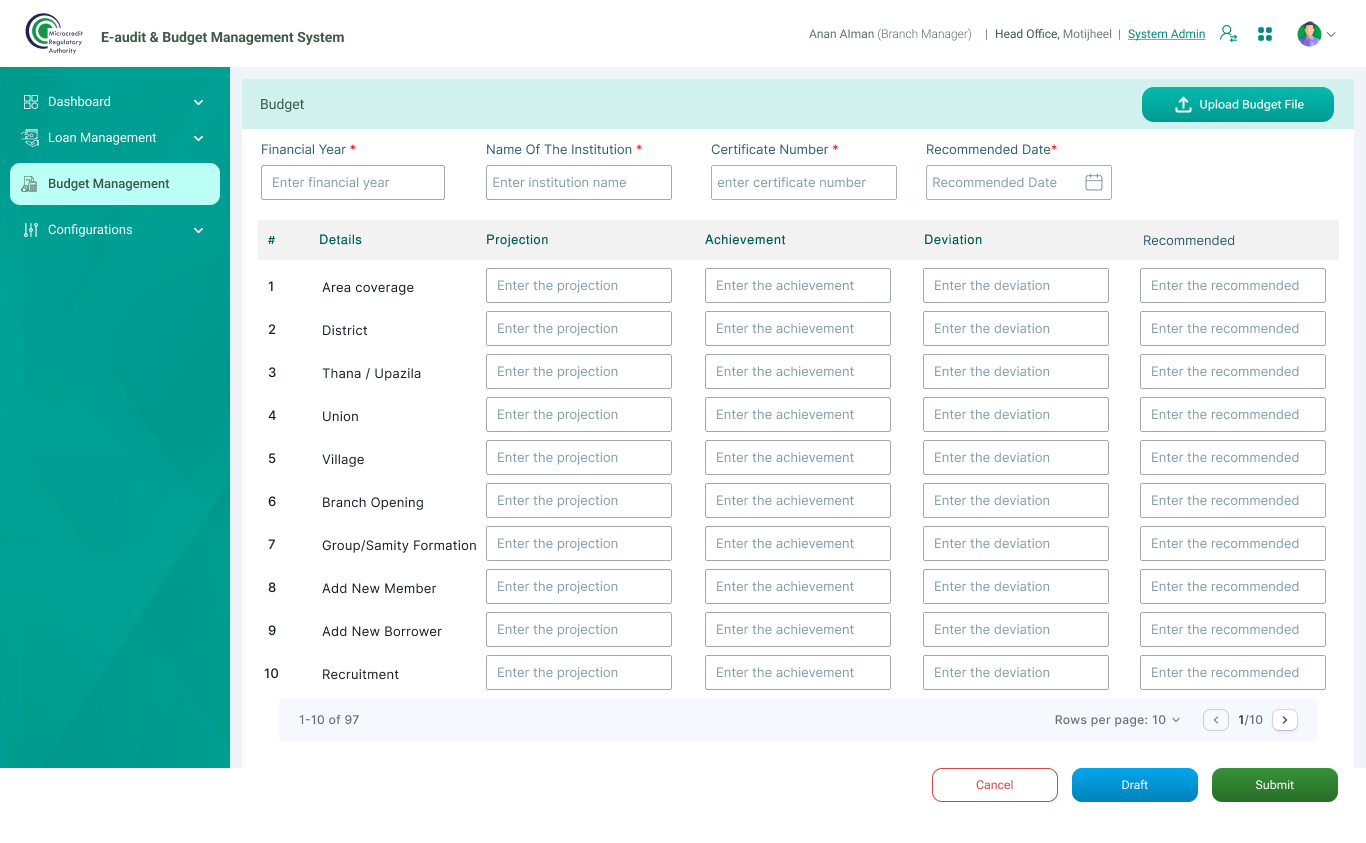Click the "1-10 of 97" pagination text
Viewport: 1366px width, 843px height.
(329, 720)
